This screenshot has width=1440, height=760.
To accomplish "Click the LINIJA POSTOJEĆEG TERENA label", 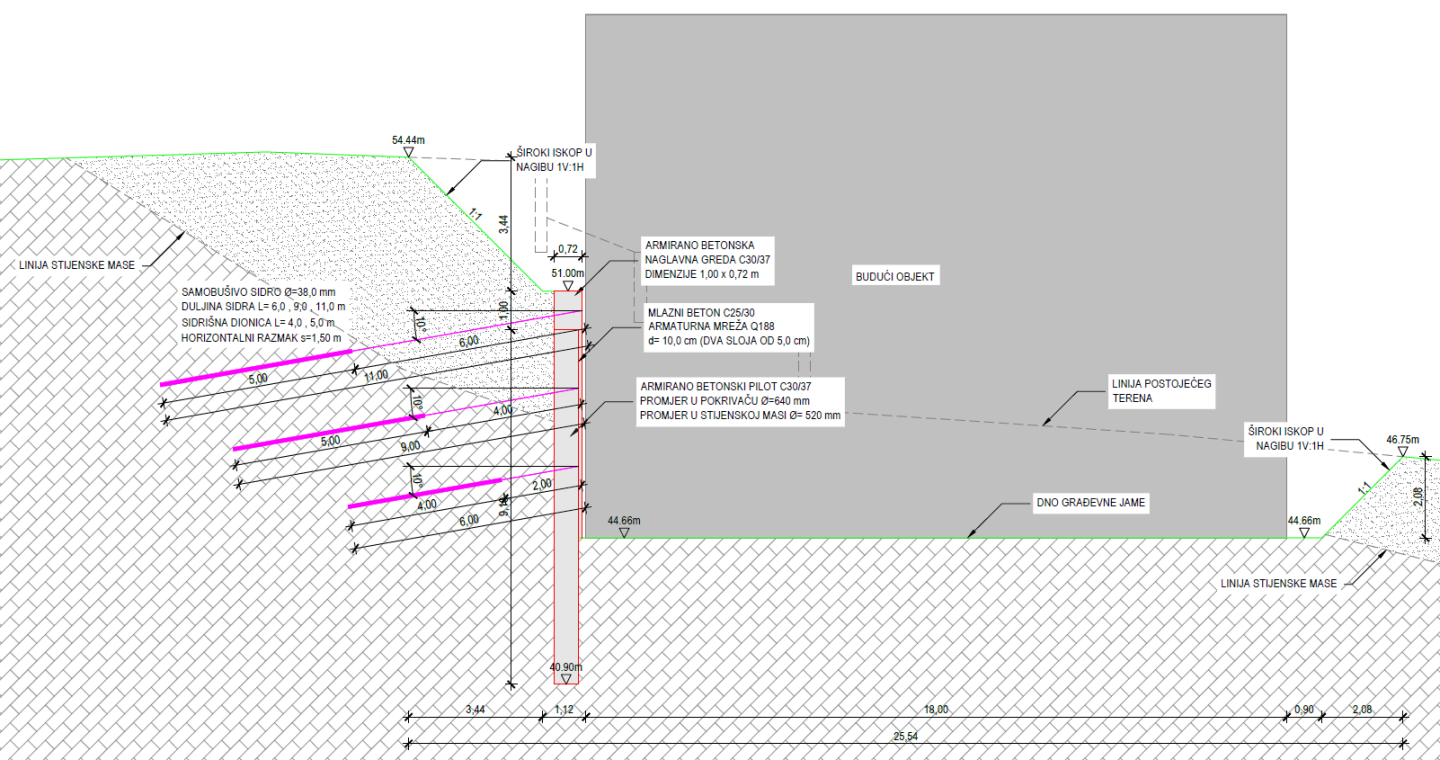I will (x=1163, y=390).
